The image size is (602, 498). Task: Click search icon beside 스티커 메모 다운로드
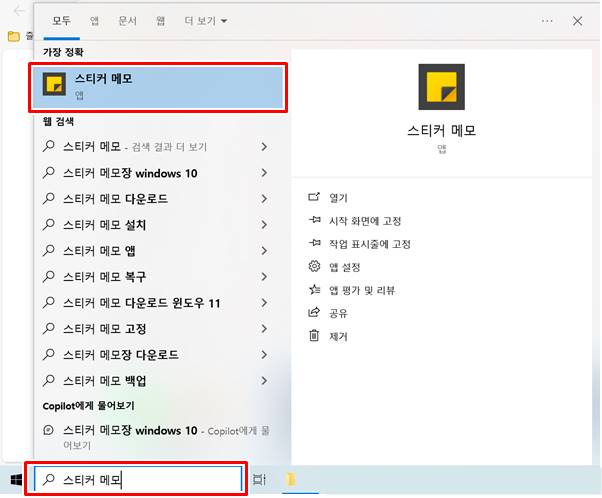pyautogui.click(x=49, y=199)
